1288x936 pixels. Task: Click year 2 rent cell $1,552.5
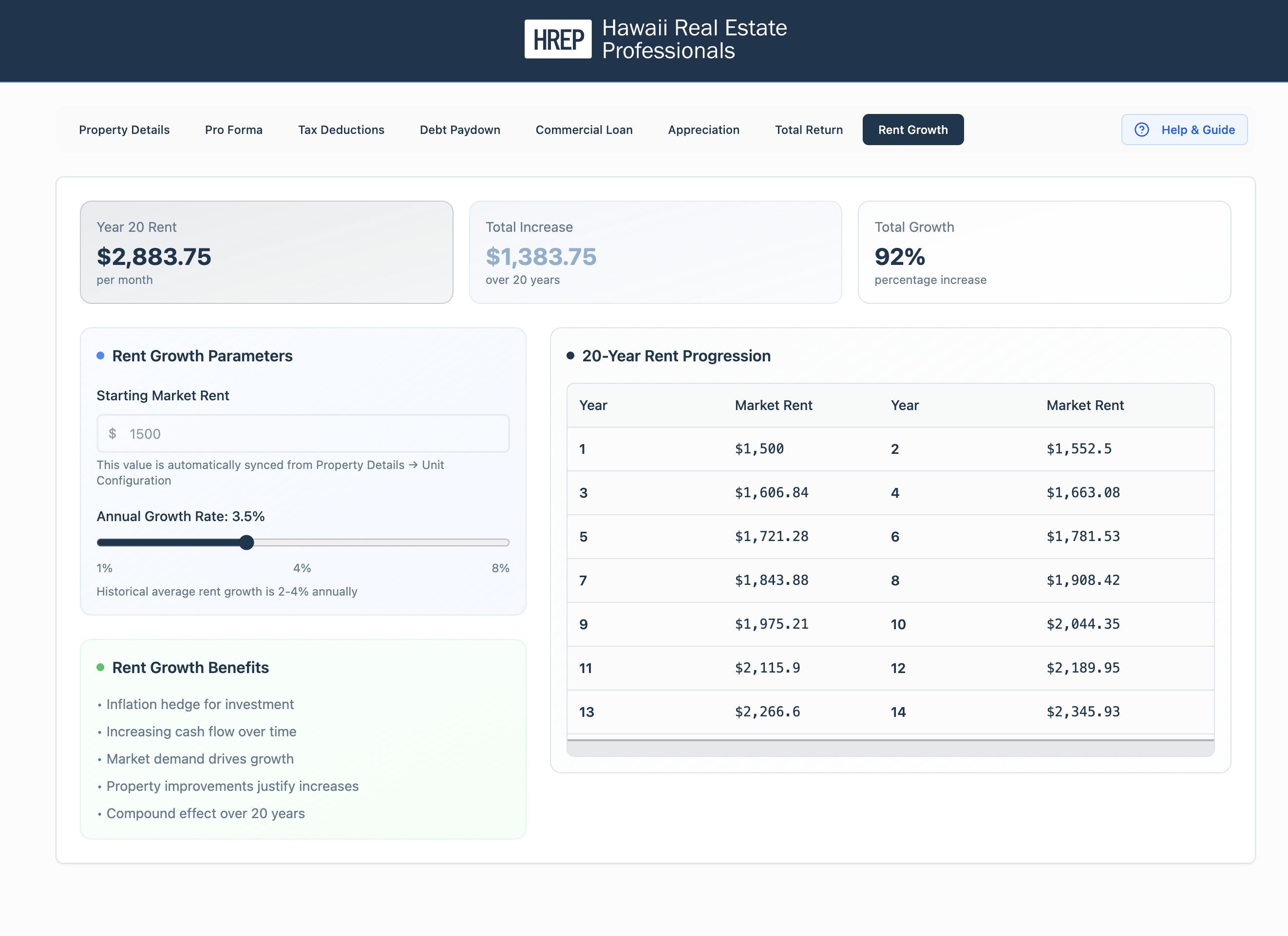tap(1079, 449)
